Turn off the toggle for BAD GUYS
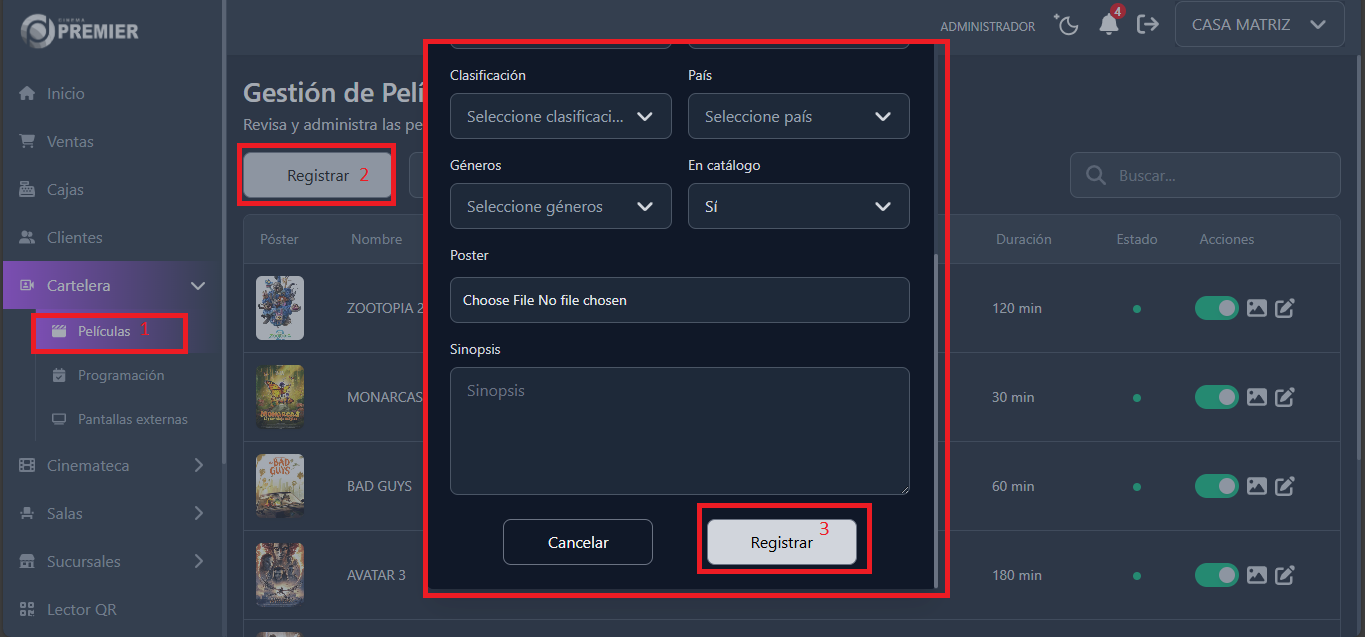 [x=1216, y=486]
